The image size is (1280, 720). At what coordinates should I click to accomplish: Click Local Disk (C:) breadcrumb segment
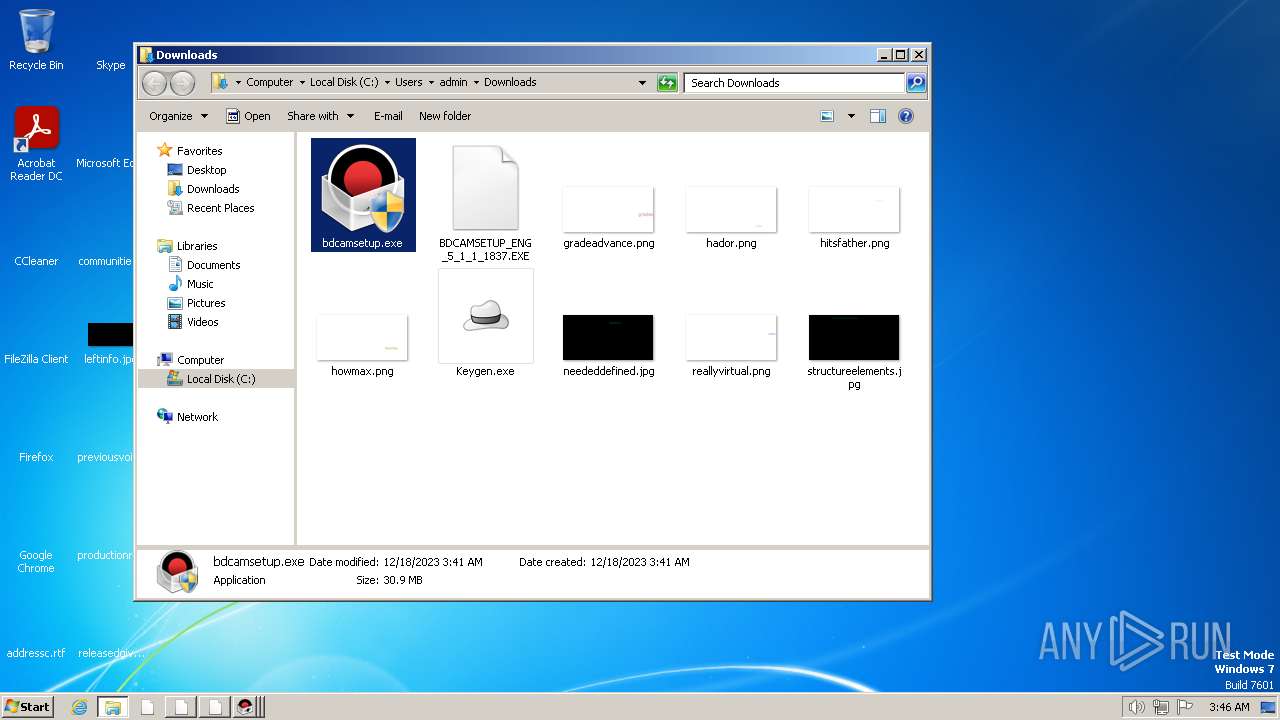click(x=344, y=83)
